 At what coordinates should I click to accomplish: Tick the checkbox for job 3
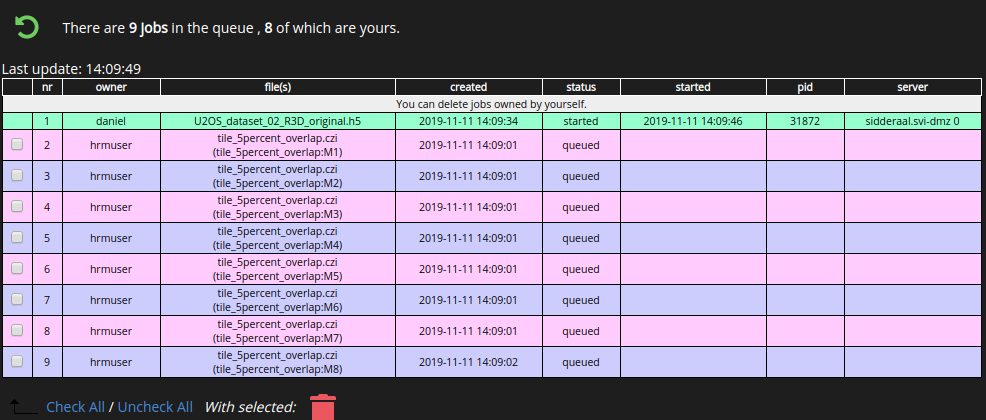tap(17, 175)
